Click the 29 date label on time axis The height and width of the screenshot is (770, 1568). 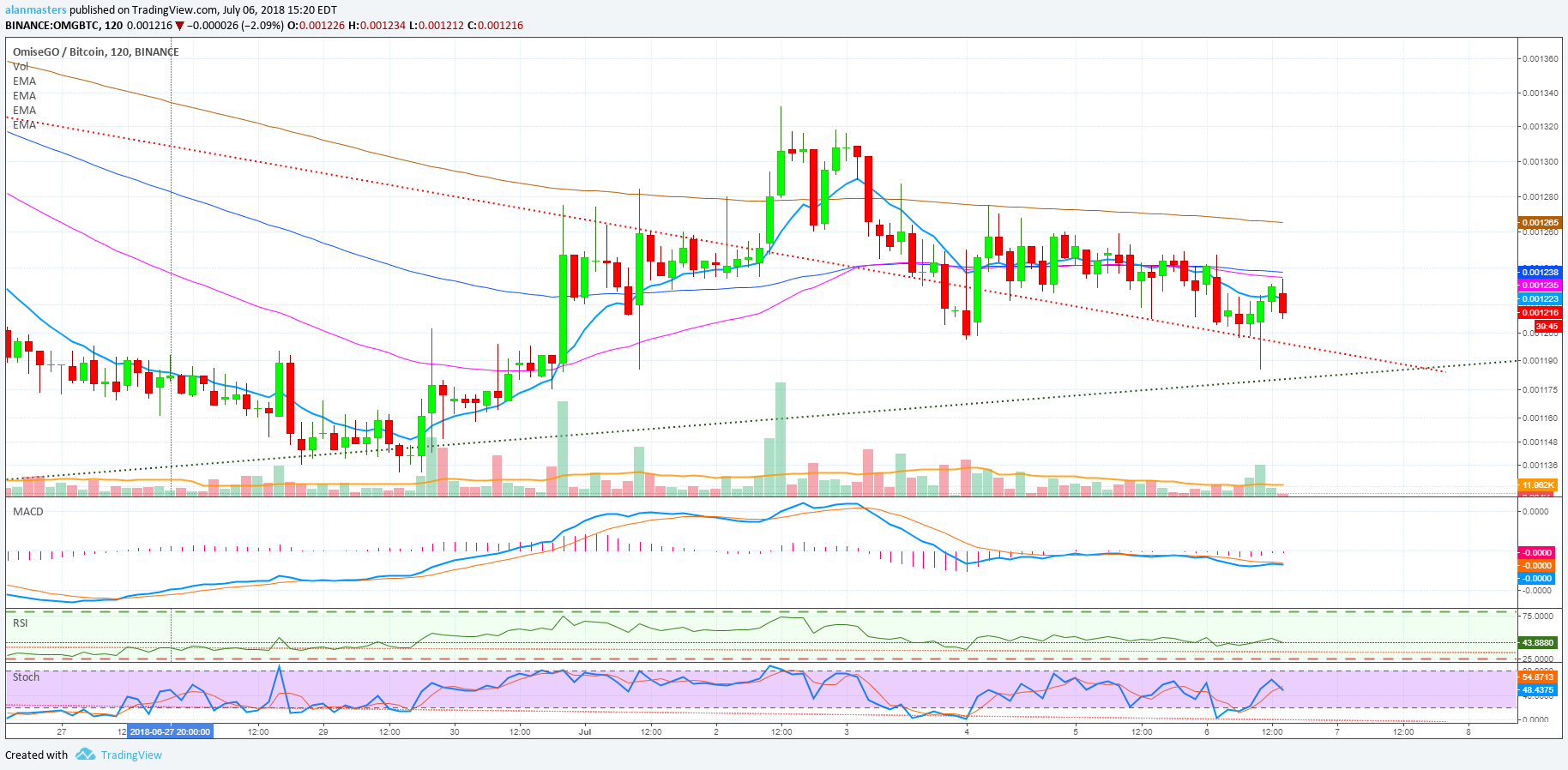point(323,731)
